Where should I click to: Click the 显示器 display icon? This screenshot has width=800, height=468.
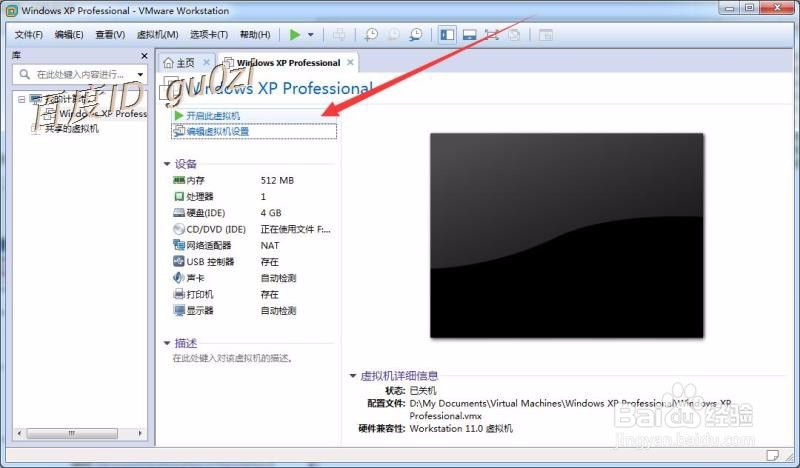click(x=179, y=311)
